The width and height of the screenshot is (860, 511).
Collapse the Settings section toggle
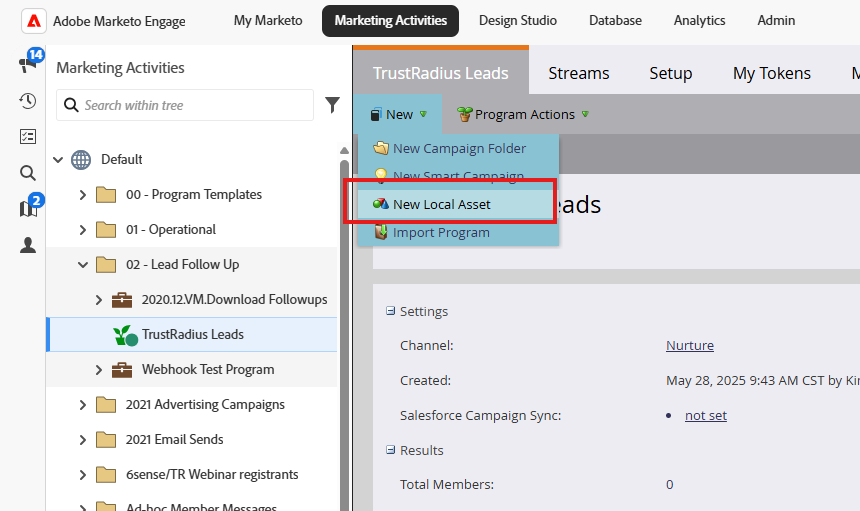391,311
